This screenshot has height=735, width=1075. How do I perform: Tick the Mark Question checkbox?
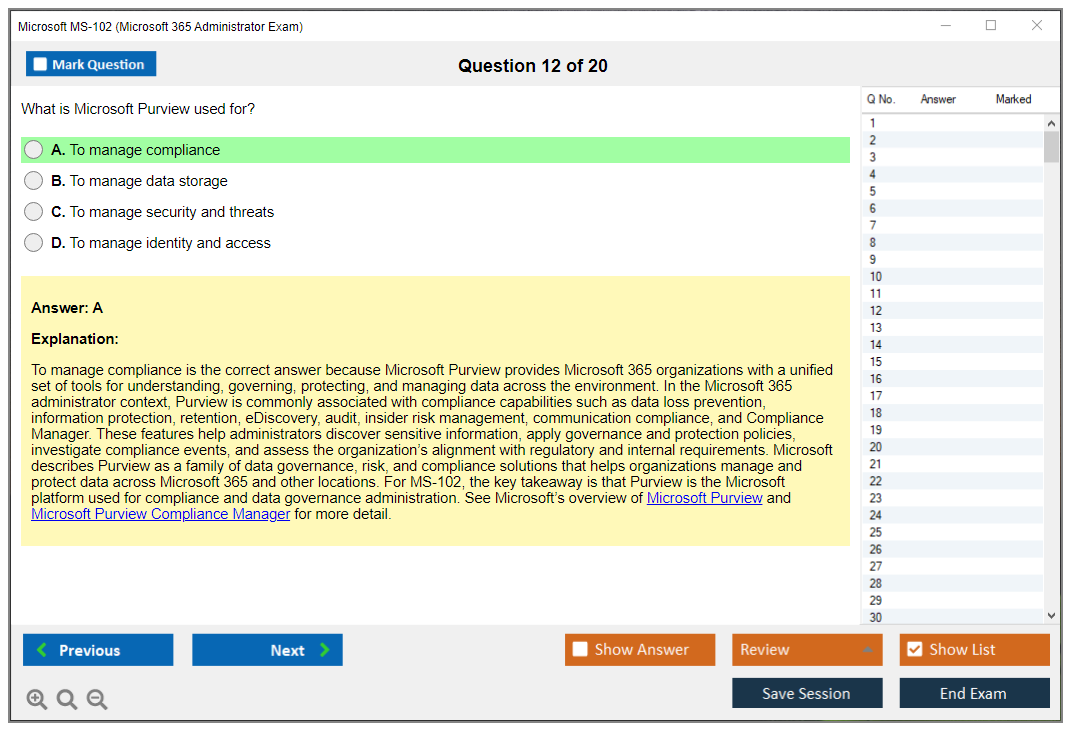click(40, 64)
